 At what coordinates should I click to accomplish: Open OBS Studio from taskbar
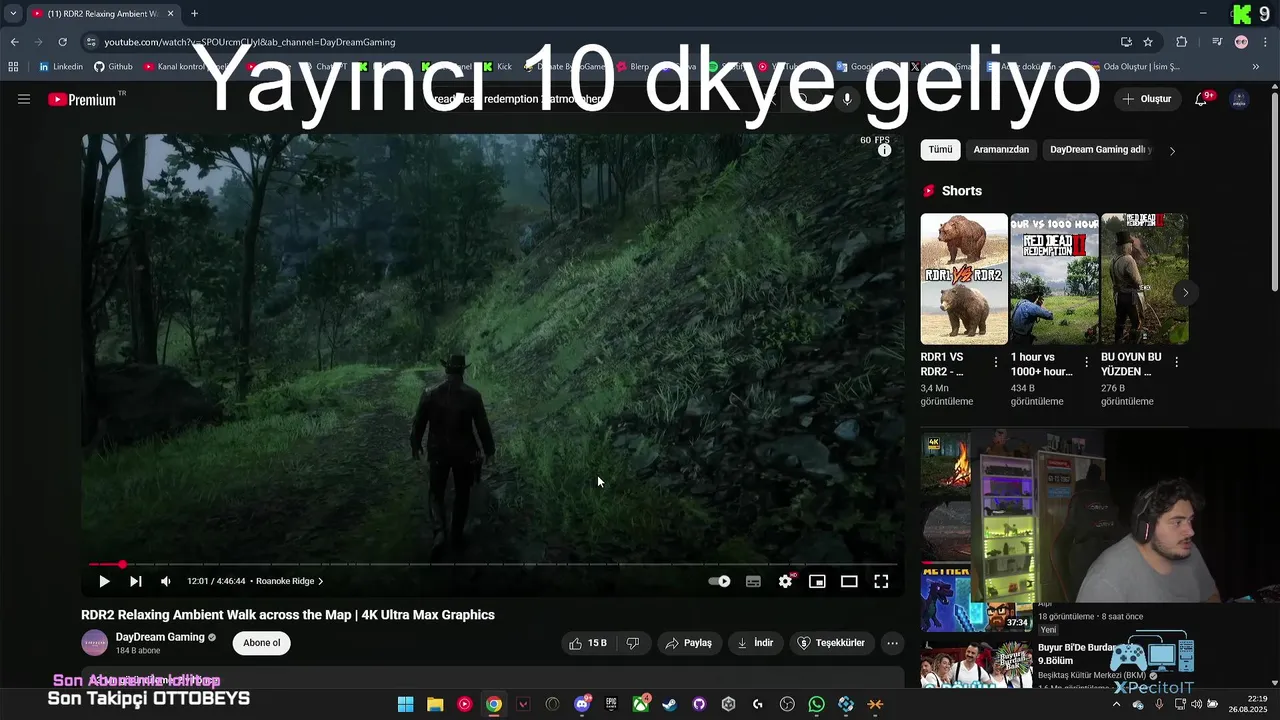787,705
